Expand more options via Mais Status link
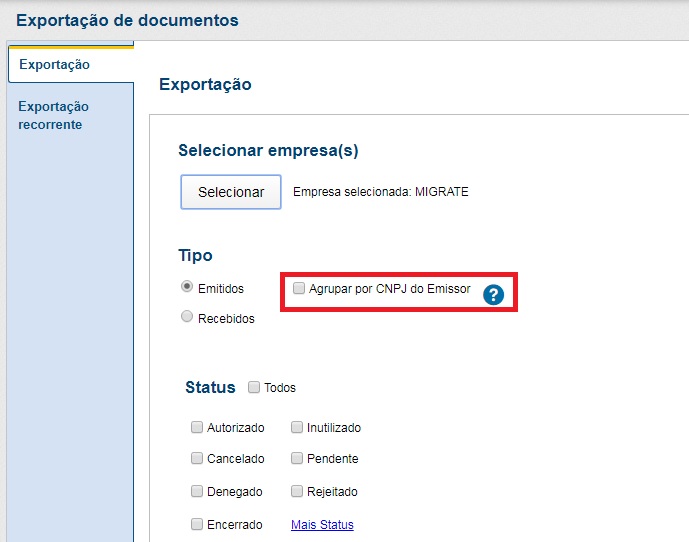 coord(322,525)
